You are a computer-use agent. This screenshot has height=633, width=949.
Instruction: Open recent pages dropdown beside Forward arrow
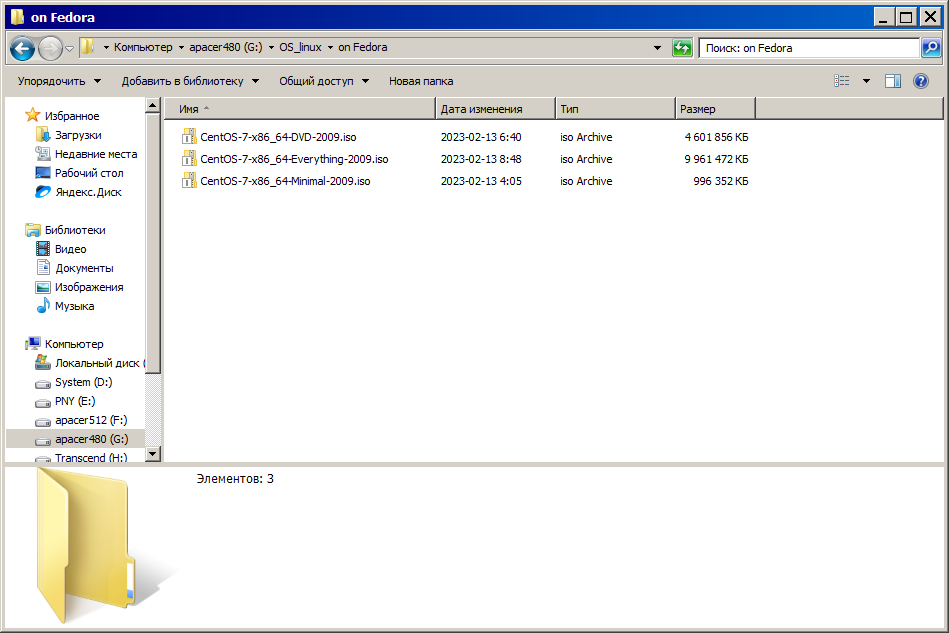point(69,48)
